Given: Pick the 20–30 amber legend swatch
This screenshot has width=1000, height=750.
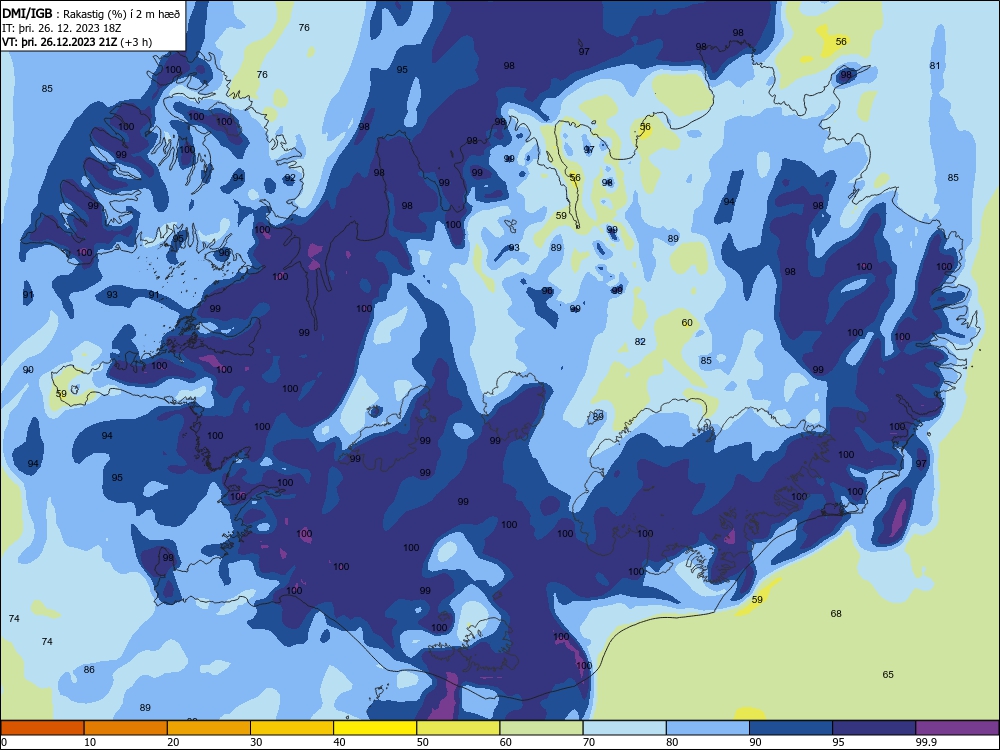Looking at the screenshot, I should (209, 728).
